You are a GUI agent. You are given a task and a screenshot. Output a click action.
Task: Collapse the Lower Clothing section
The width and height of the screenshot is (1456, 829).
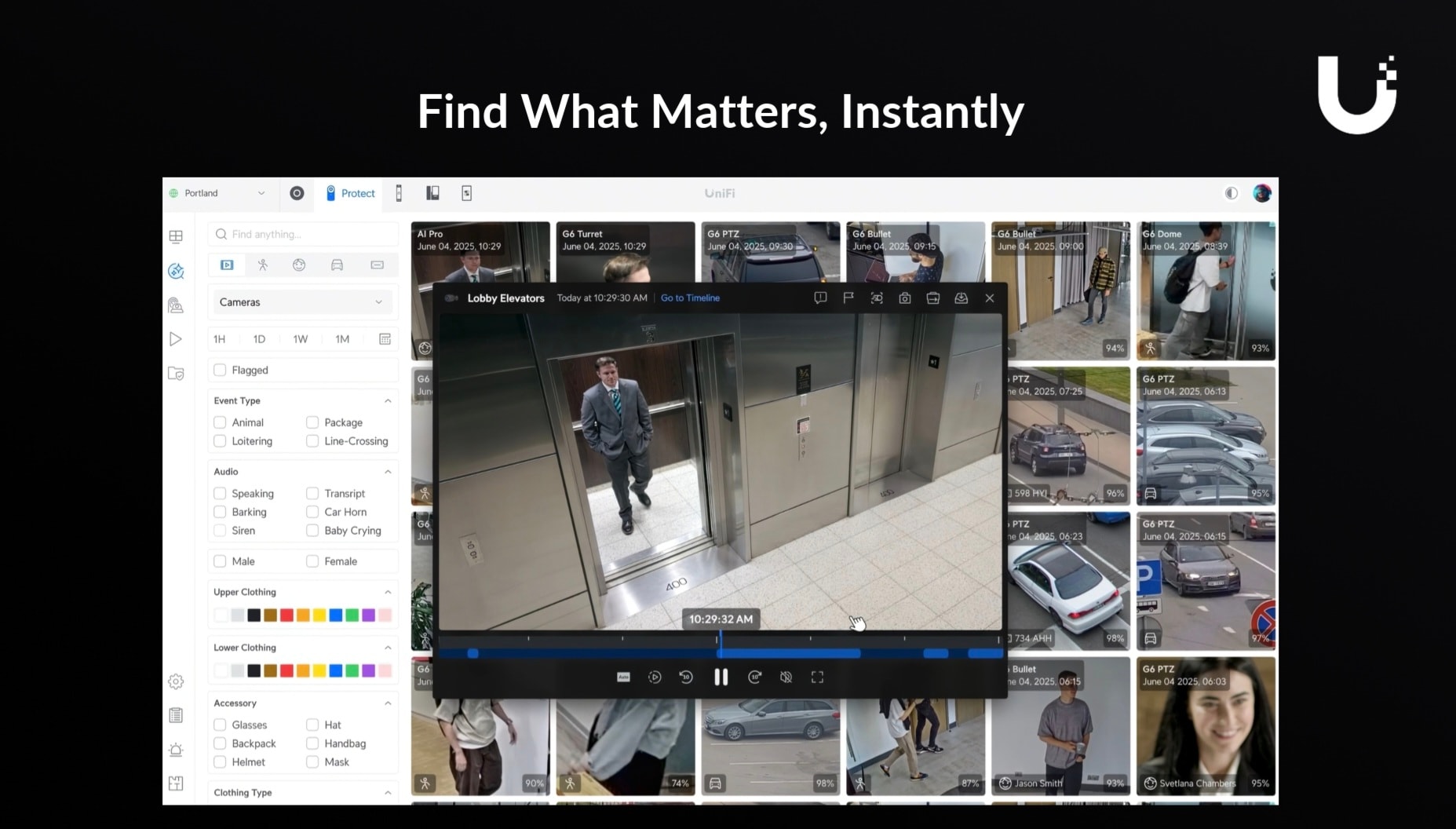coord(388,648)
